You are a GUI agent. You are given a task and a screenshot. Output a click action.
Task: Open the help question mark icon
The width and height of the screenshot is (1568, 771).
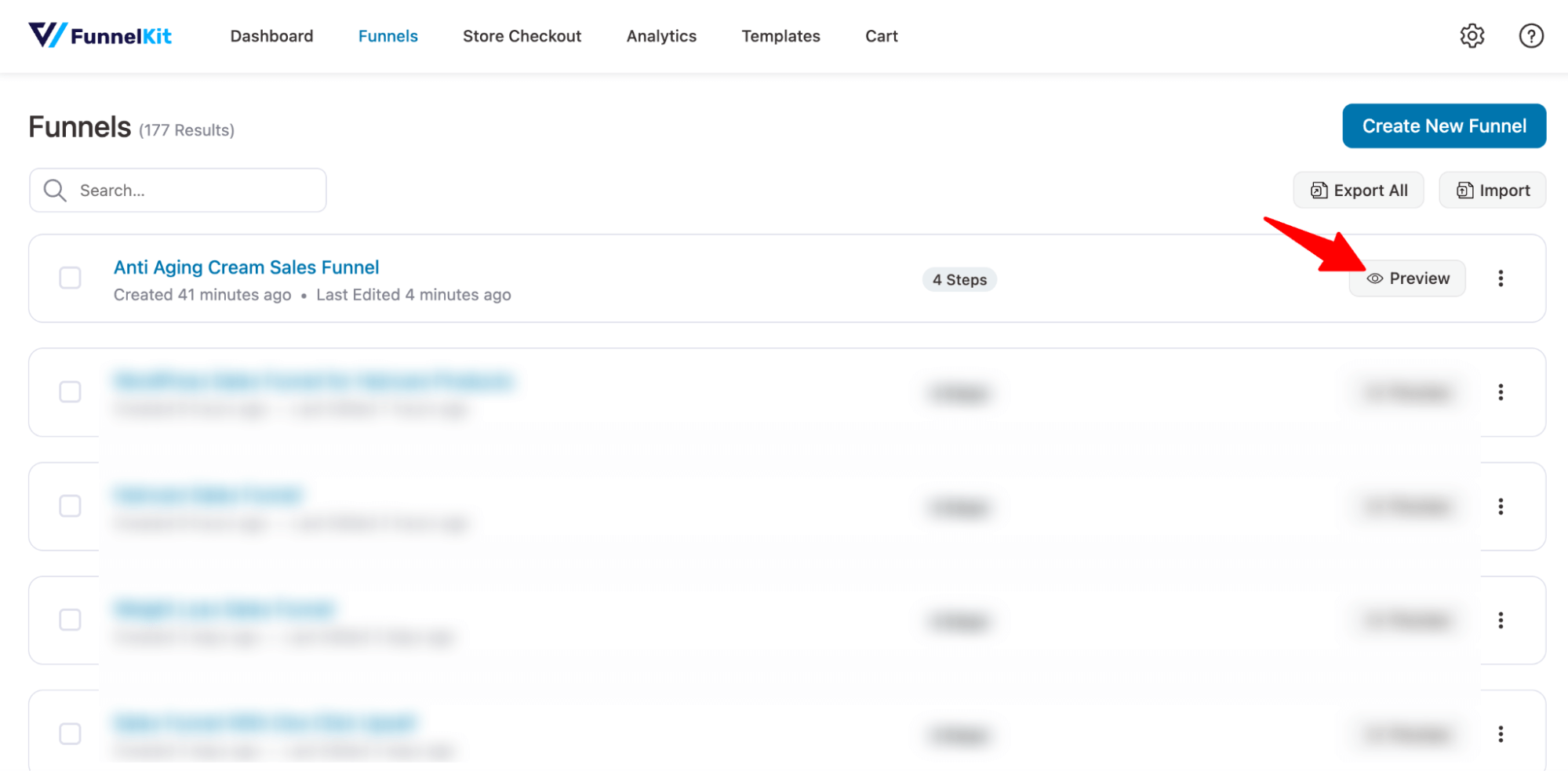[1530, 36]
